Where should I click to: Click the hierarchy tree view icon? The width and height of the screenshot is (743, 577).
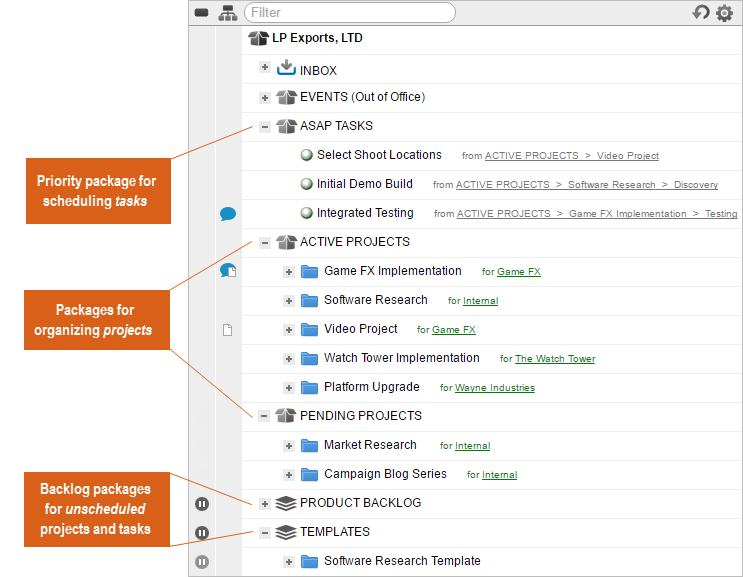pos(228,13)
